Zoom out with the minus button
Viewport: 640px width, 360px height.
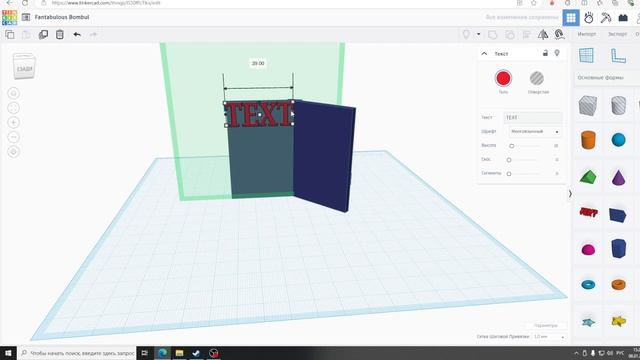[13, 137]
